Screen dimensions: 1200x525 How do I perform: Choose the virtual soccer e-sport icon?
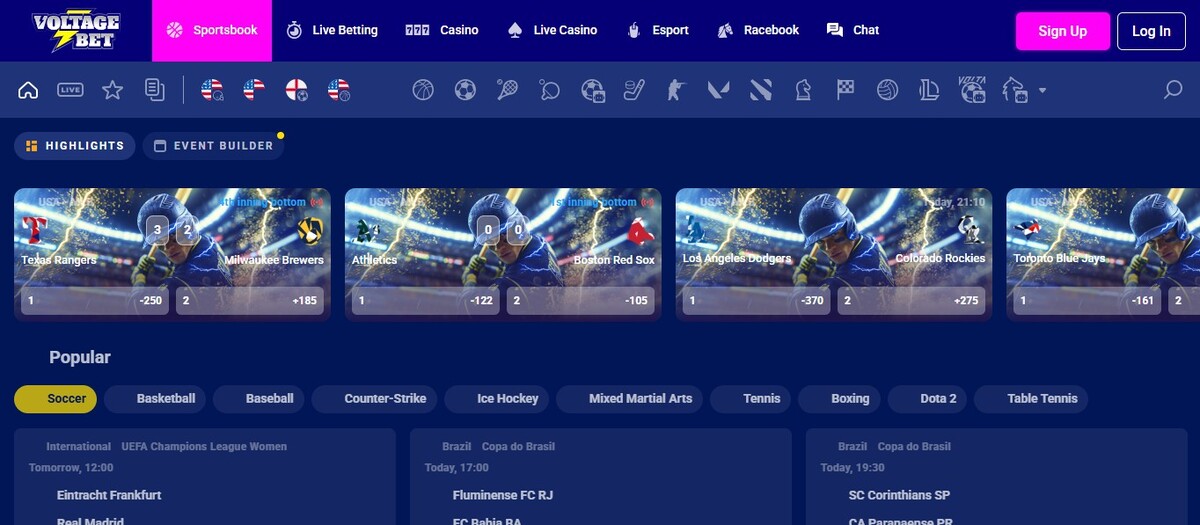click(x=593, y=90)
